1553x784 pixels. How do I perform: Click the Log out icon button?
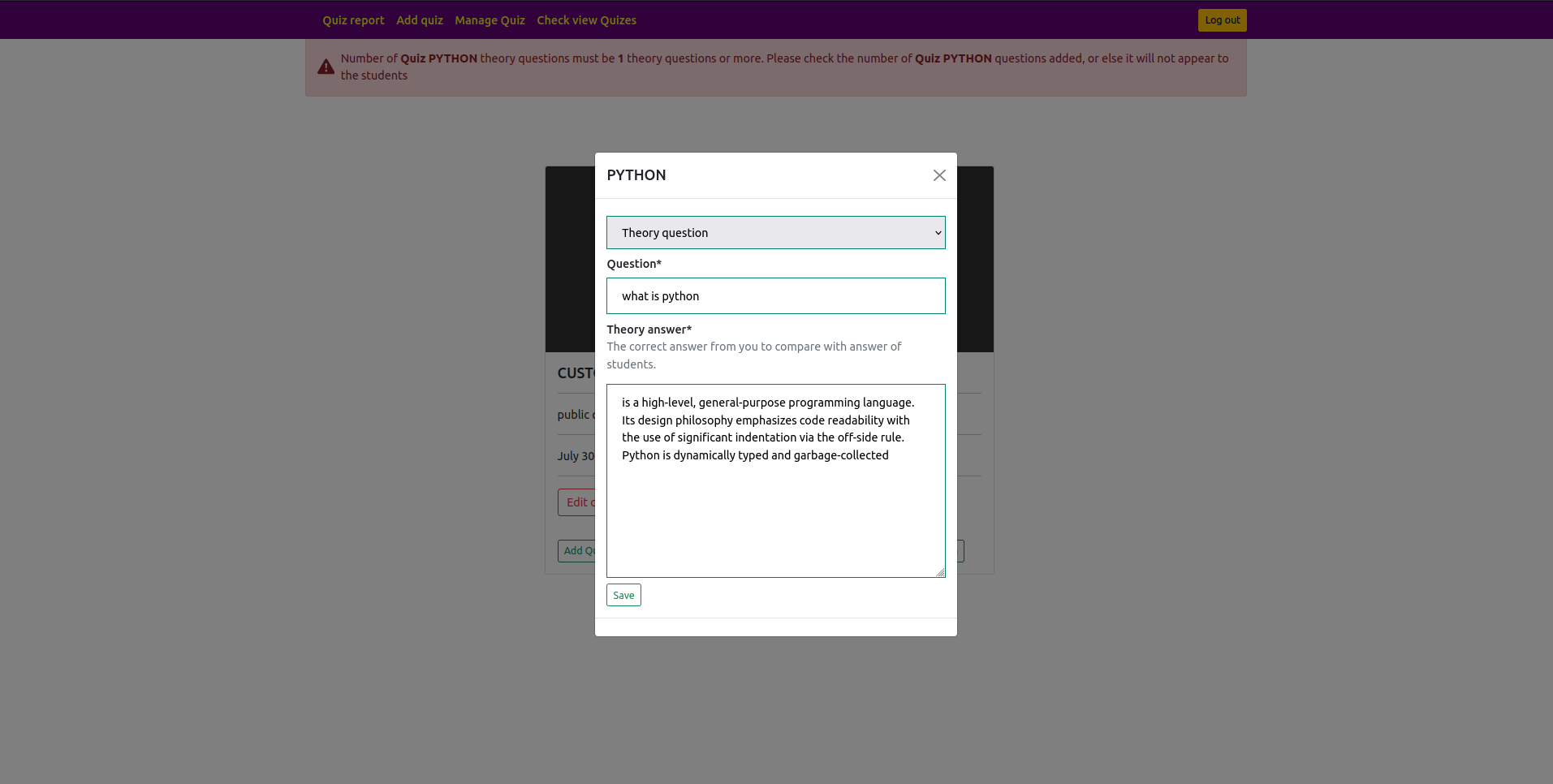1222,19
